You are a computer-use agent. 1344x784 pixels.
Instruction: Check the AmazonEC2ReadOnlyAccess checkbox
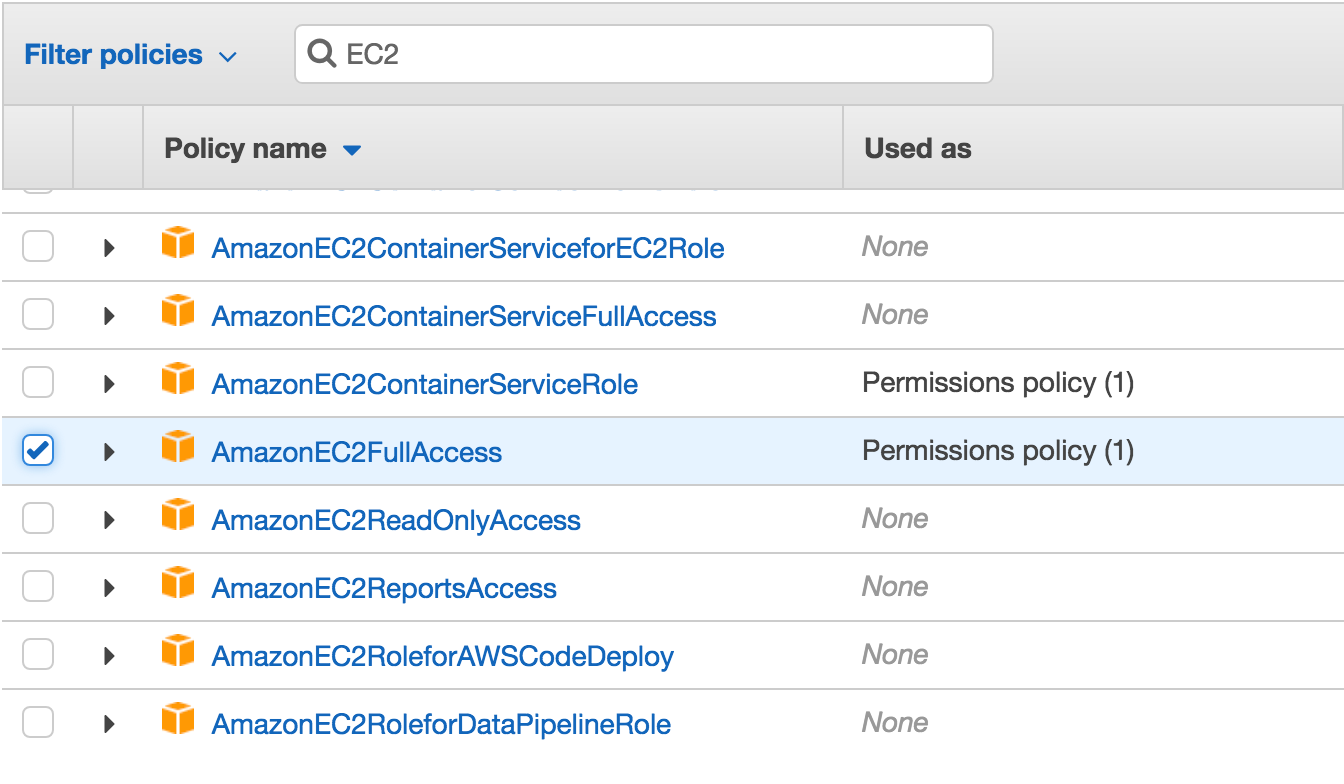(38, 519)
